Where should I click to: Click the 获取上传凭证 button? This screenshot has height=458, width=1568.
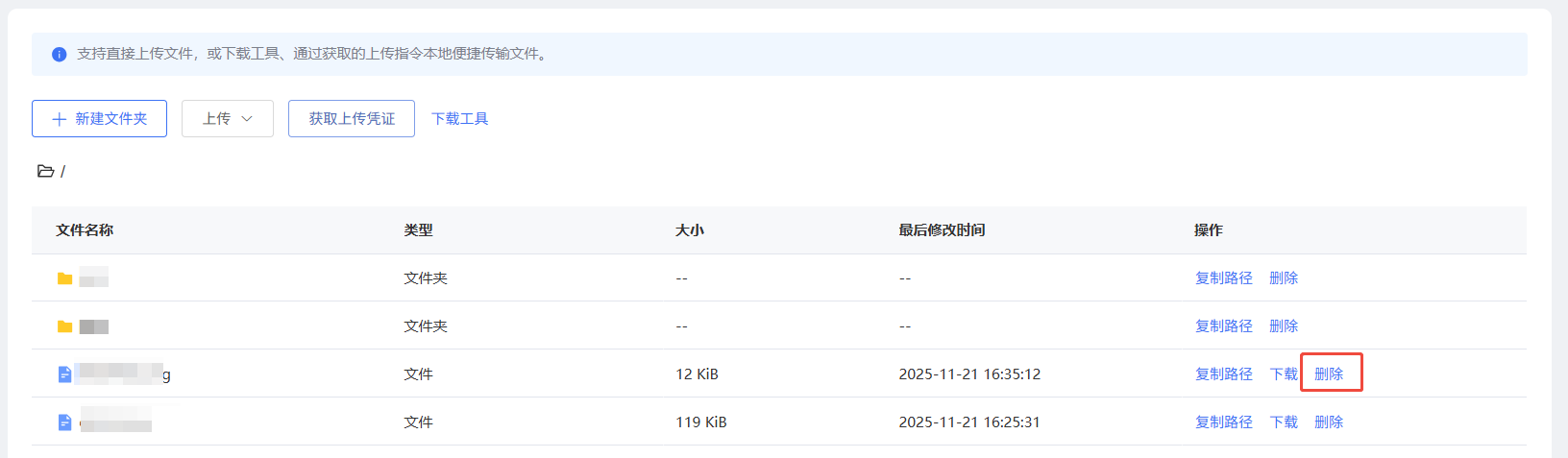(x=352, y=119)
